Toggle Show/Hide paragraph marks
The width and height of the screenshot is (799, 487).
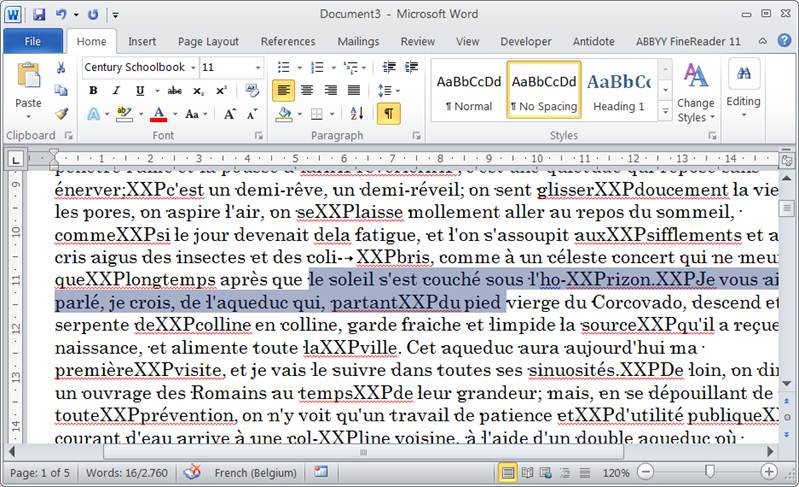click(x=387, y=114)
